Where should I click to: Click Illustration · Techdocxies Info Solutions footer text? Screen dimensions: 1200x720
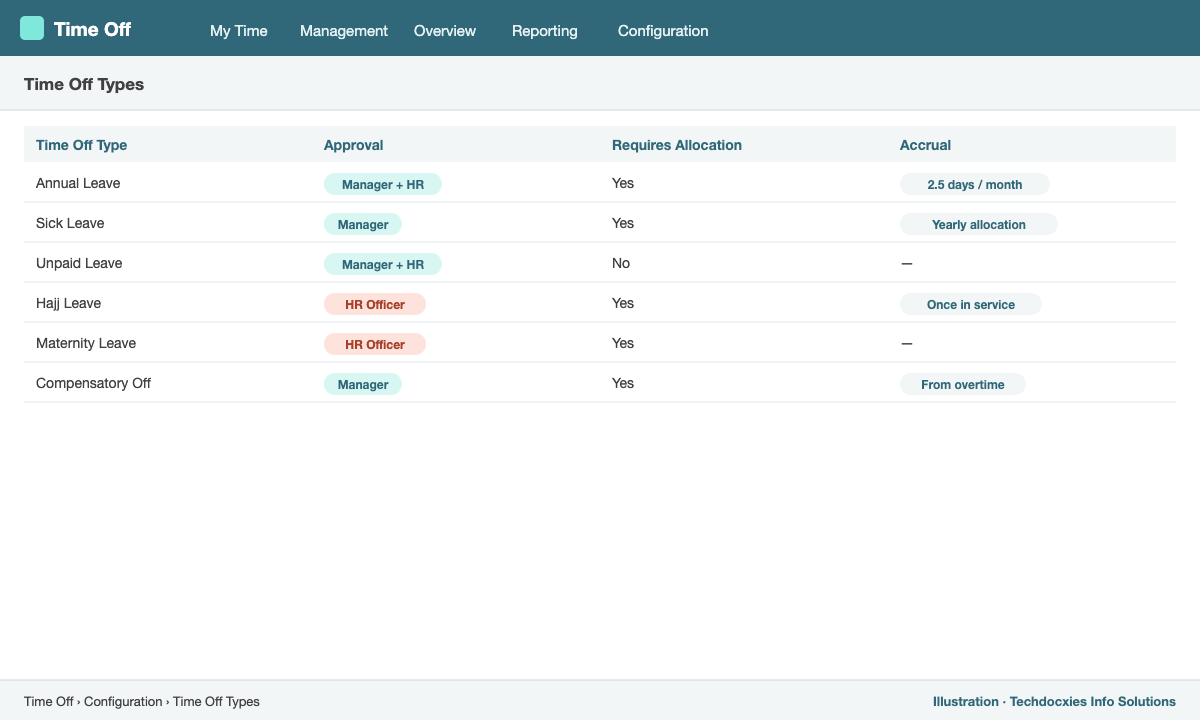pyautogui.click(x=1054, y=701)
